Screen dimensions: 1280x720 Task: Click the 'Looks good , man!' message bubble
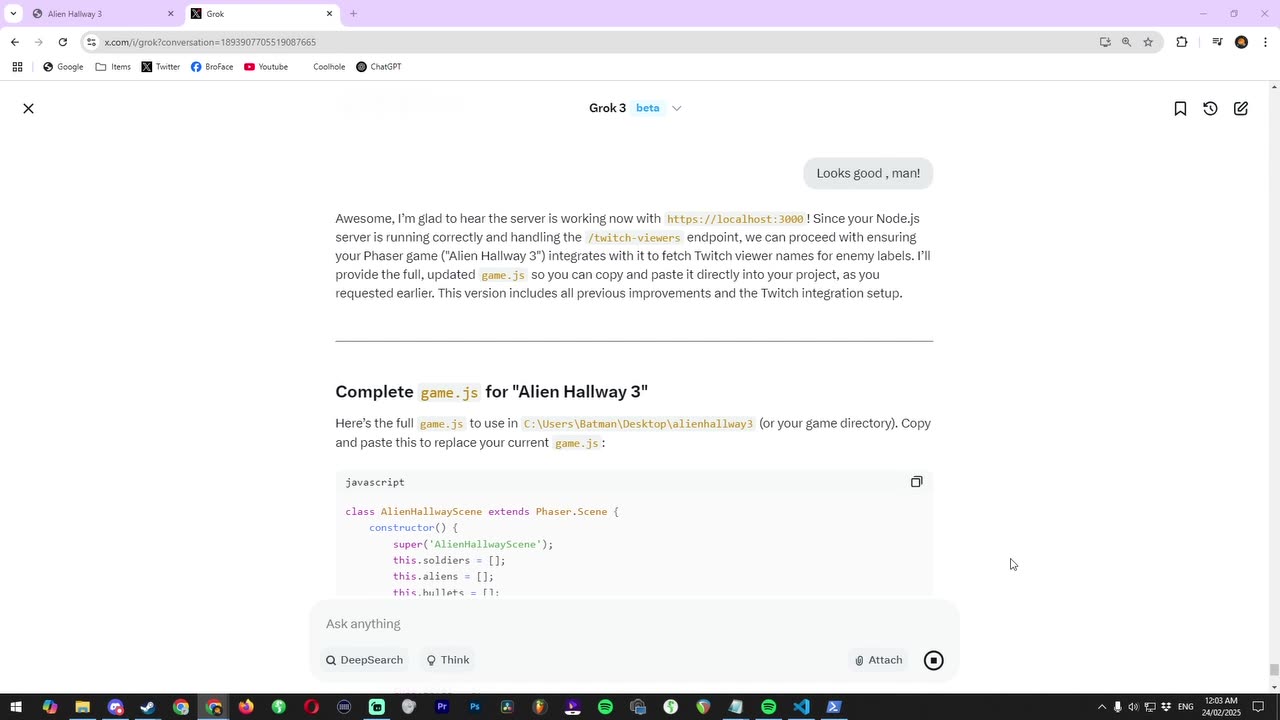(x=868, y=173)
